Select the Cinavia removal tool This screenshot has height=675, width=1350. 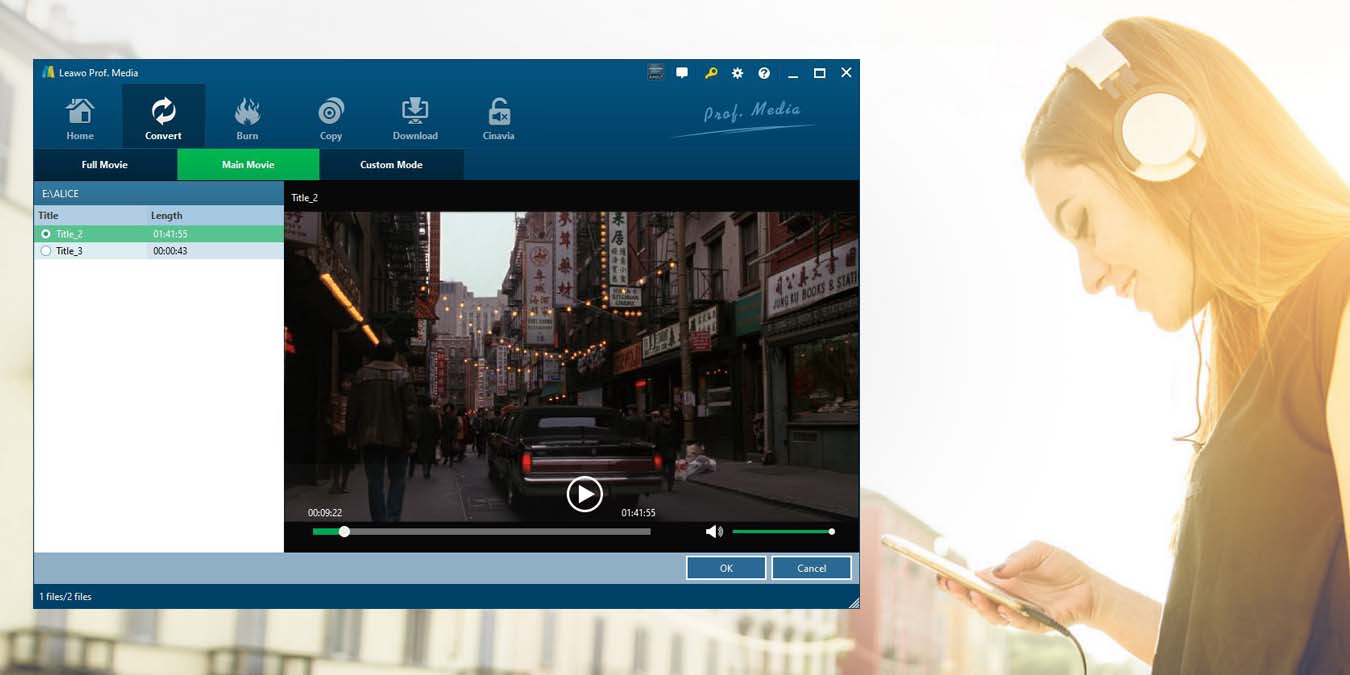point(498,118)
